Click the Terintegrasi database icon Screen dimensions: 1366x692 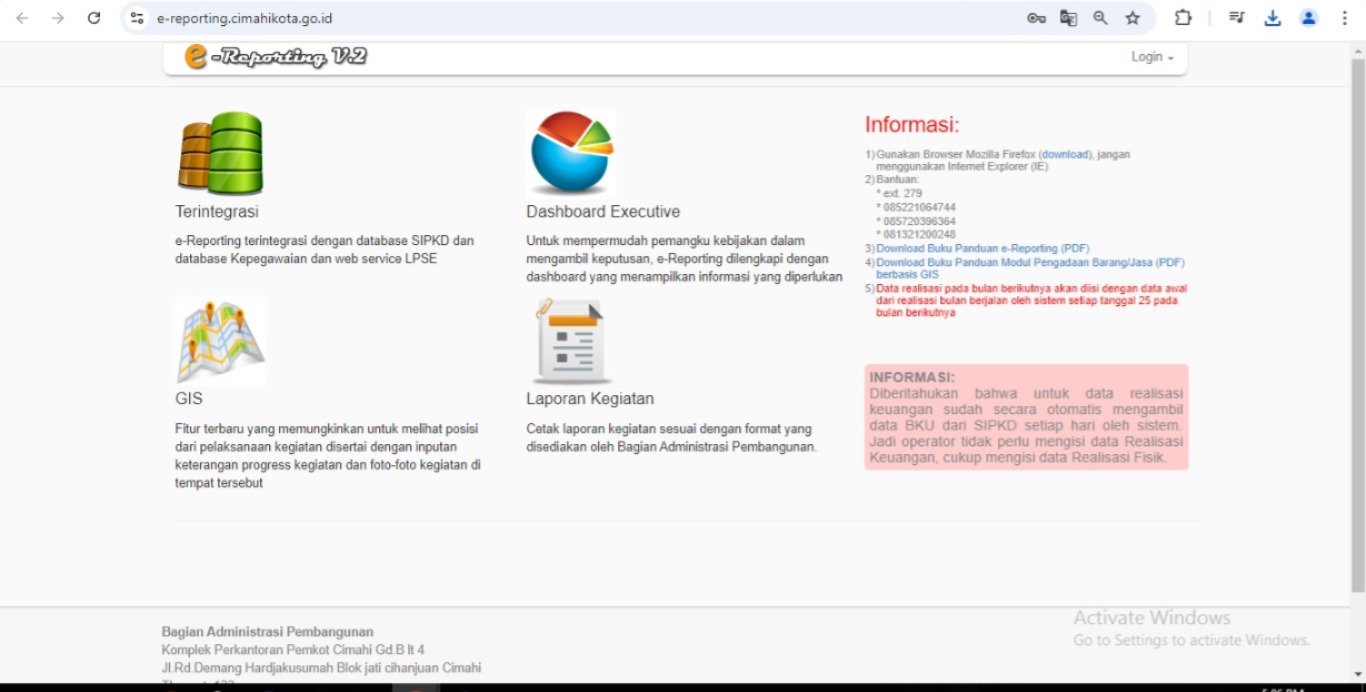tap(220, 153)
